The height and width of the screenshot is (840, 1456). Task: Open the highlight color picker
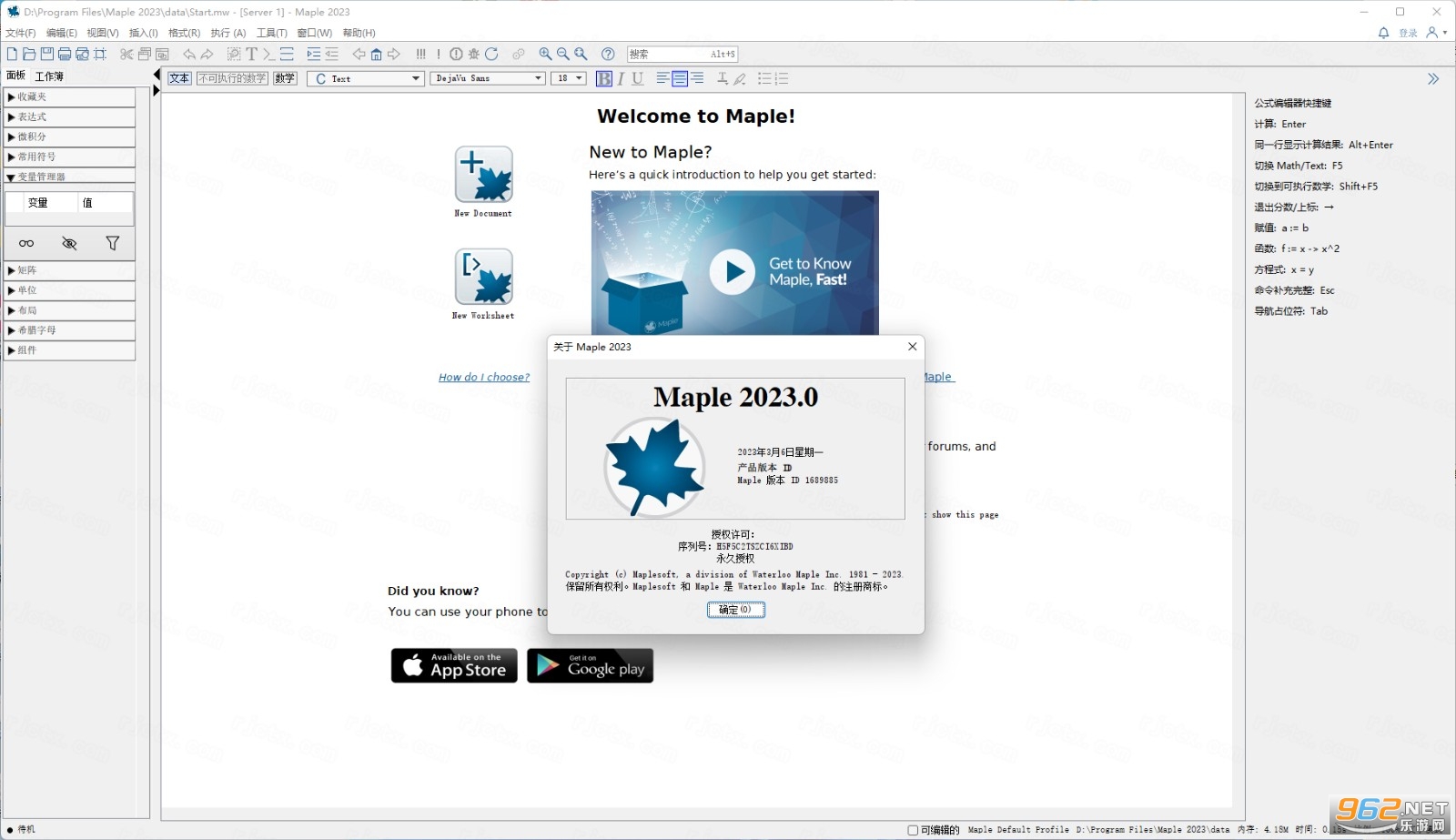coord(740,79)
